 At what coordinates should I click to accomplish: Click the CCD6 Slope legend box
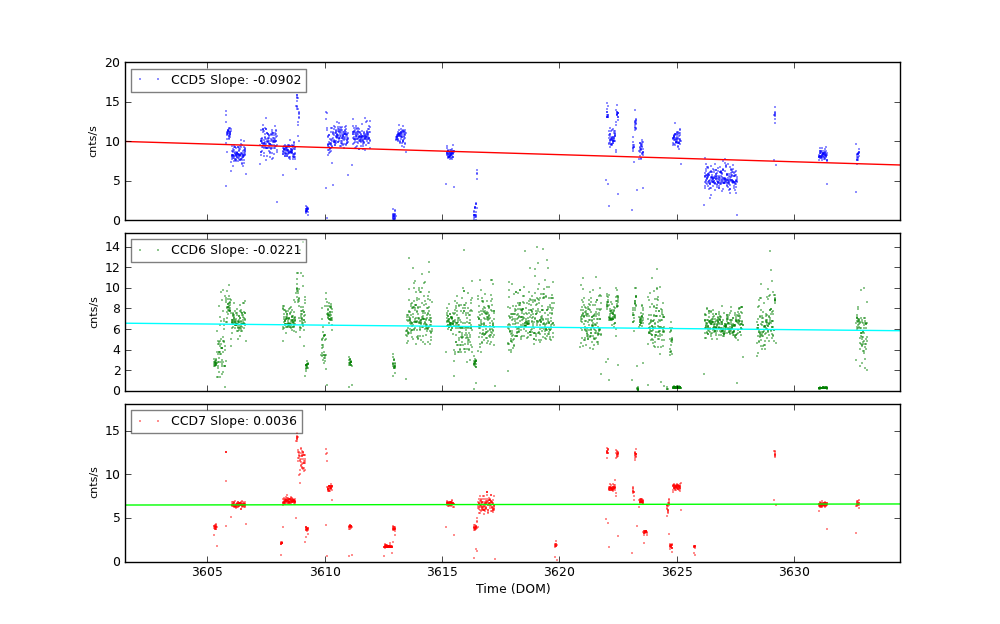click(x=218, y=250)
